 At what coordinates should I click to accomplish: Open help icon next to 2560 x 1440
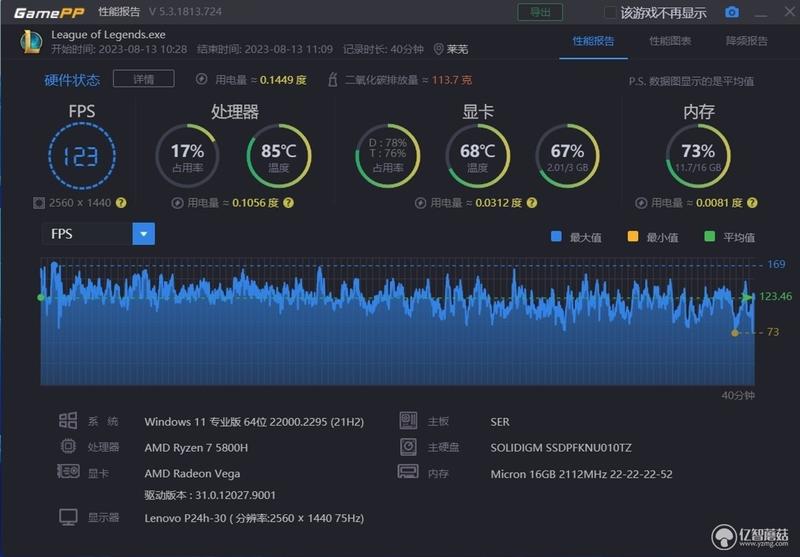click(x=121, y=202)
